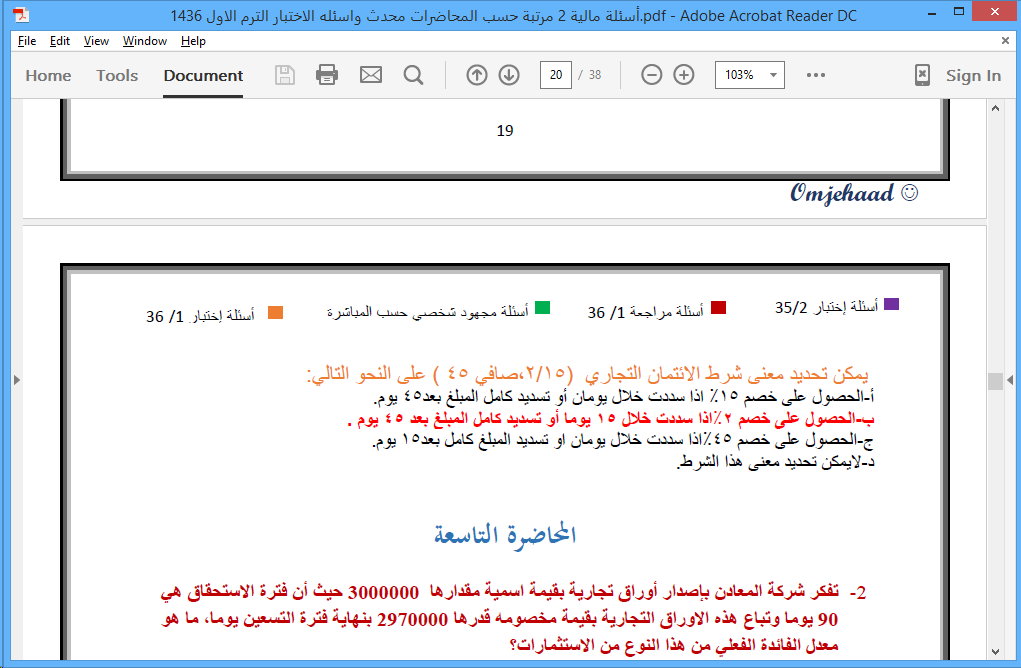
Task: Go to next page arrow icon
Action: click(x=509, y=75)
